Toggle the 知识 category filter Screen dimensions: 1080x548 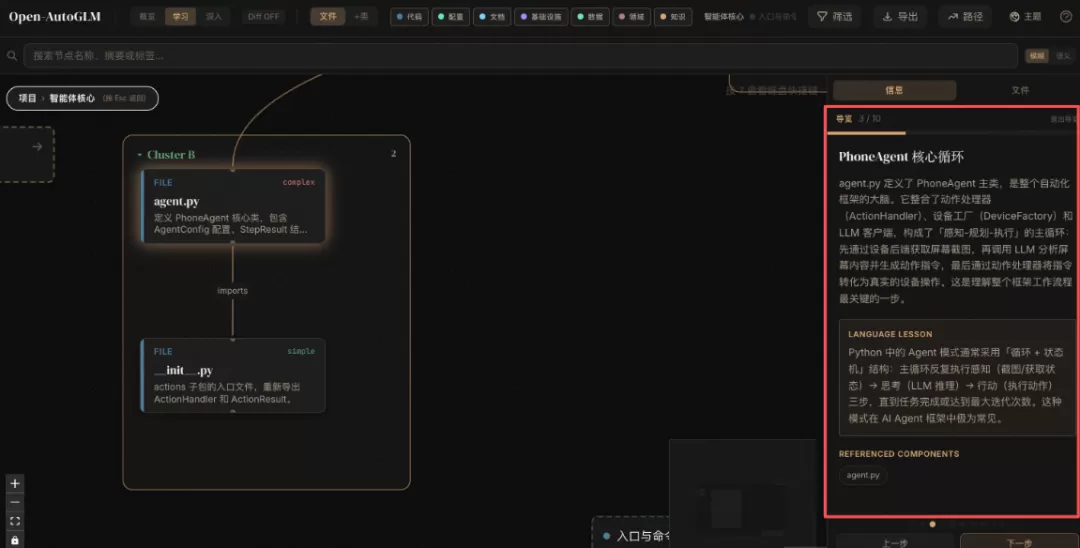tap(673, 17)
